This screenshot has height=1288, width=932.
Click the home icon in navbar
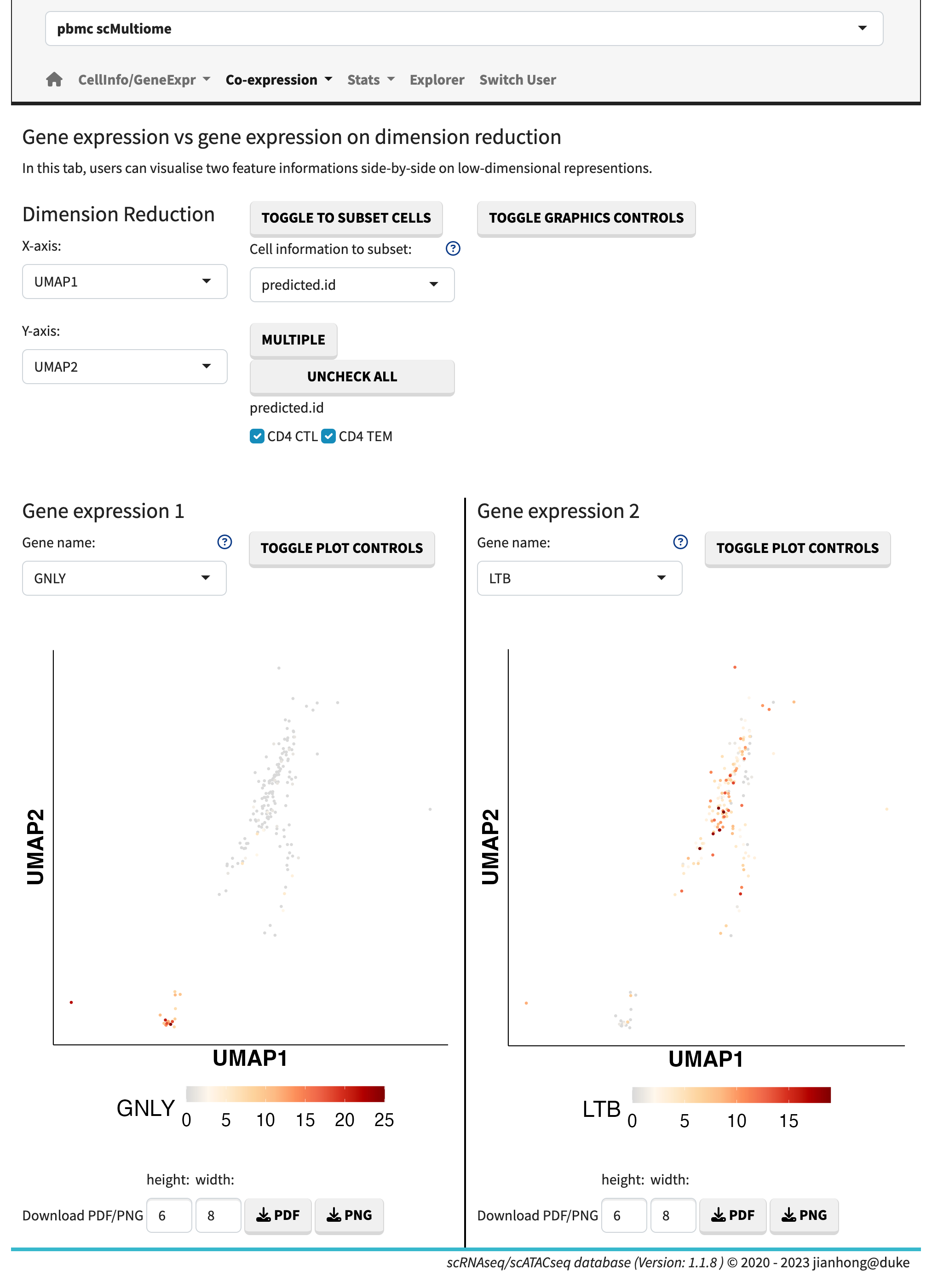(x=54, y=80)
